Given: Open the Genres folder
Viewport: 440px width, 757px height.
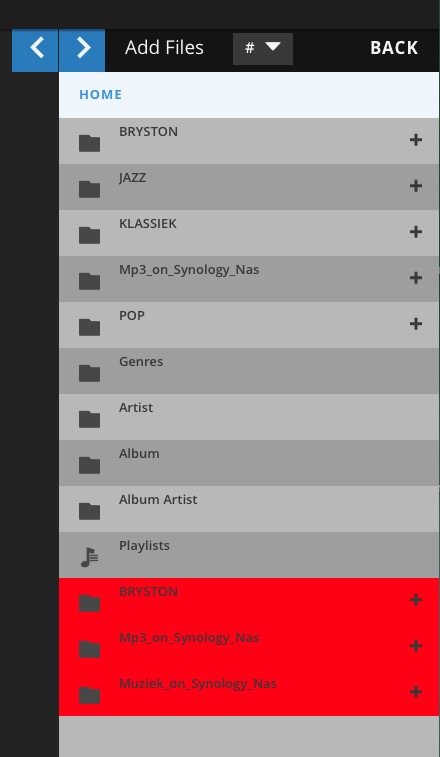Looking at the screenshot, I should [249, 371].
